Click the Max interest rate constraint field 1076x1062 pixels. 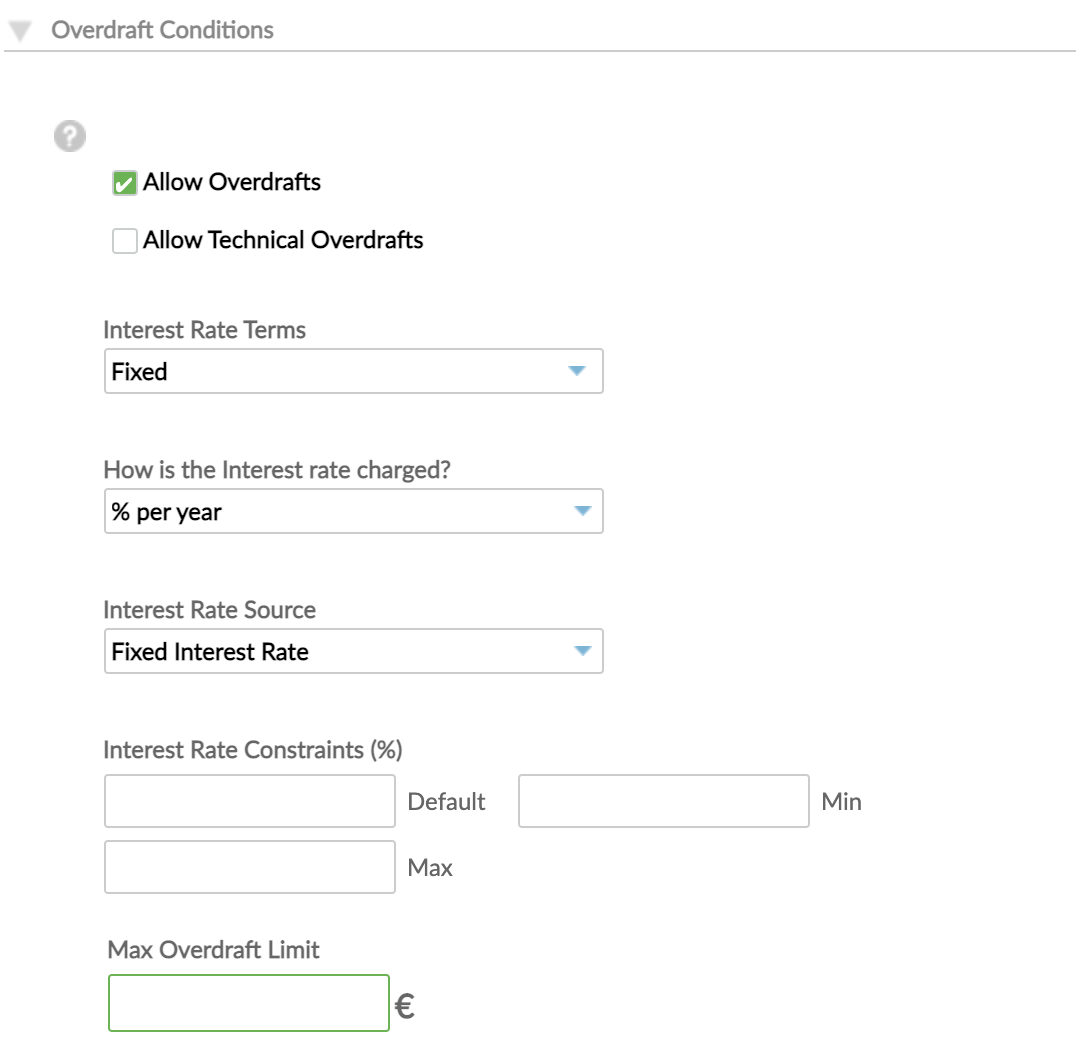point(249,866)
